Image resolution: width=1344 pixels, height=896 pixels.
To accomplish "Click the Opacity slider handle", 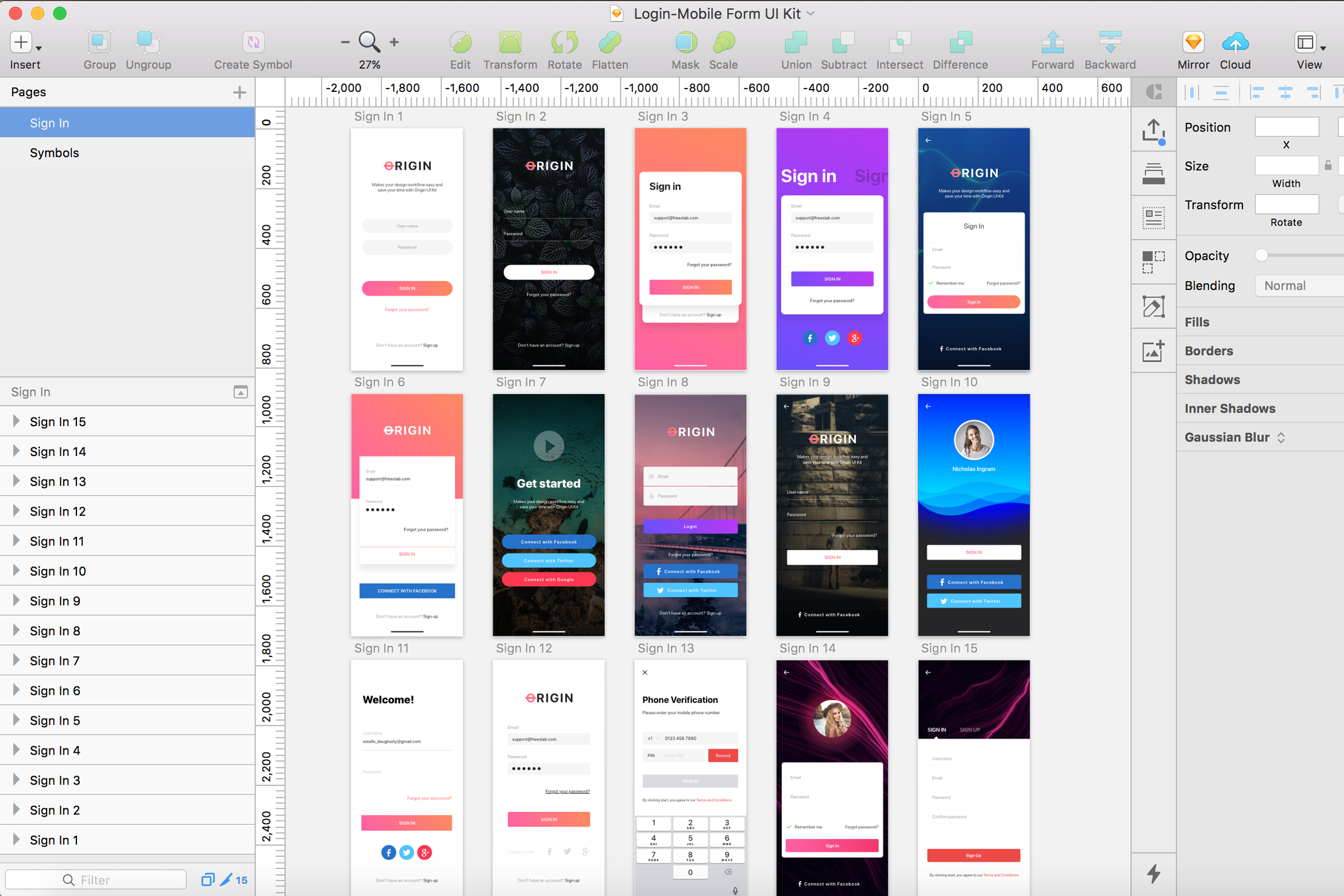I will (1262, 256).
